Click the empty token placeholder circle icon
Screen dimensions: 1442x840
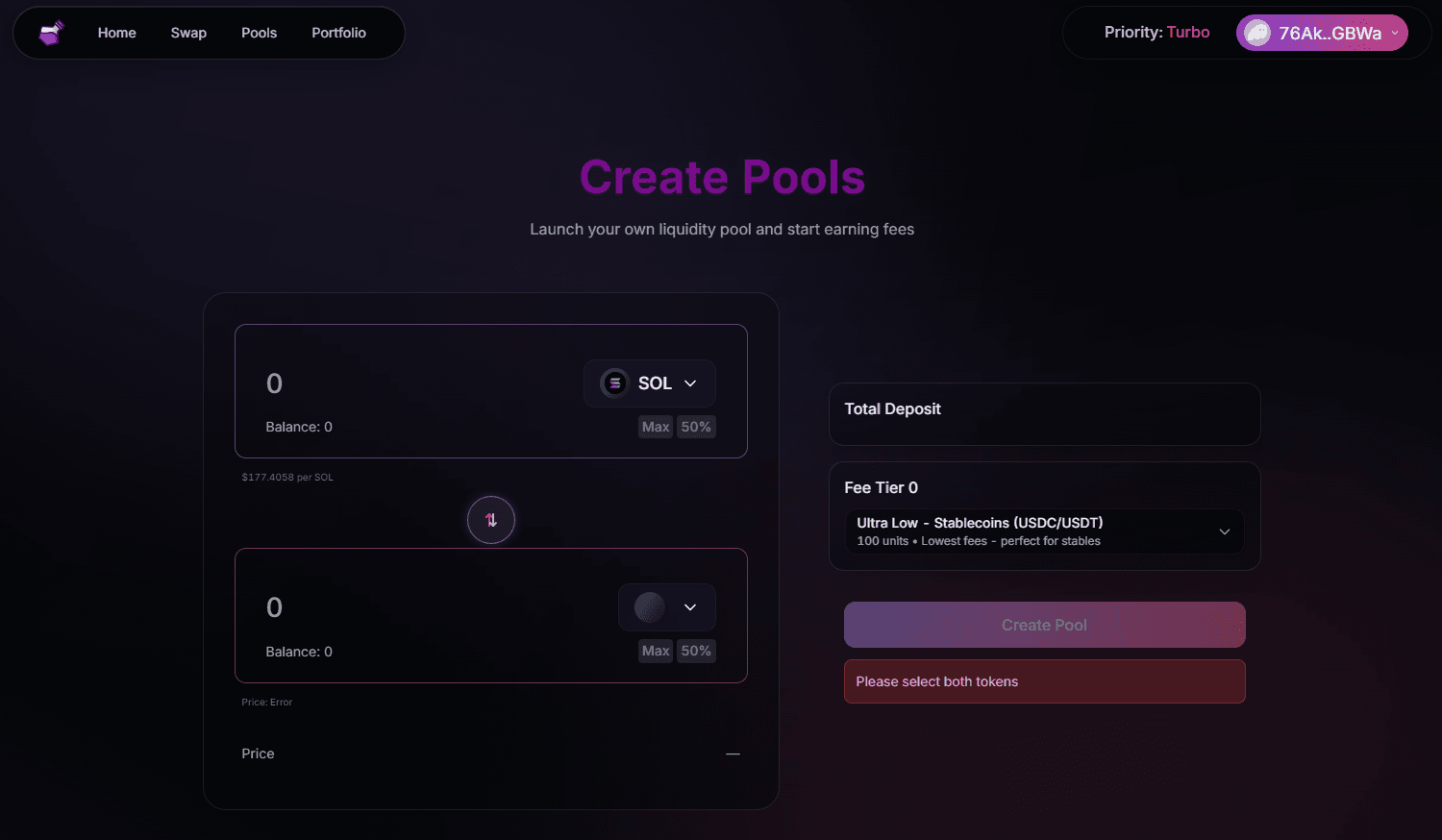(650, 606)
